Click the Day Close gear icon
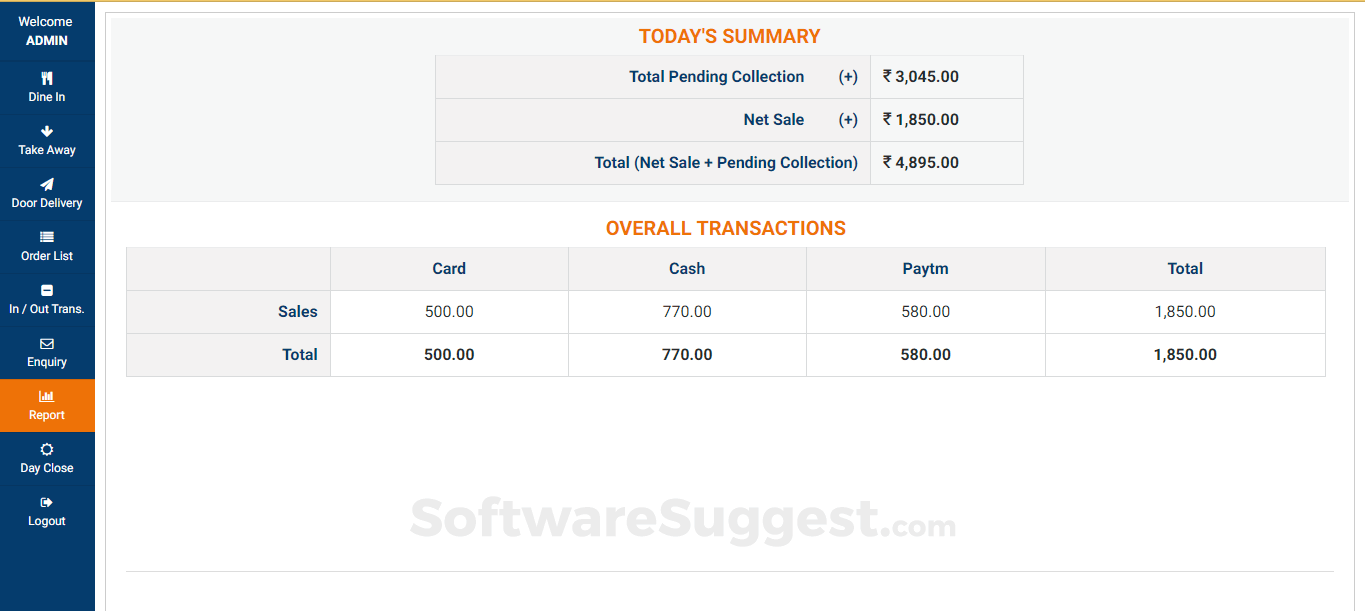The image size is (1365, 616). tap(47, 450)
